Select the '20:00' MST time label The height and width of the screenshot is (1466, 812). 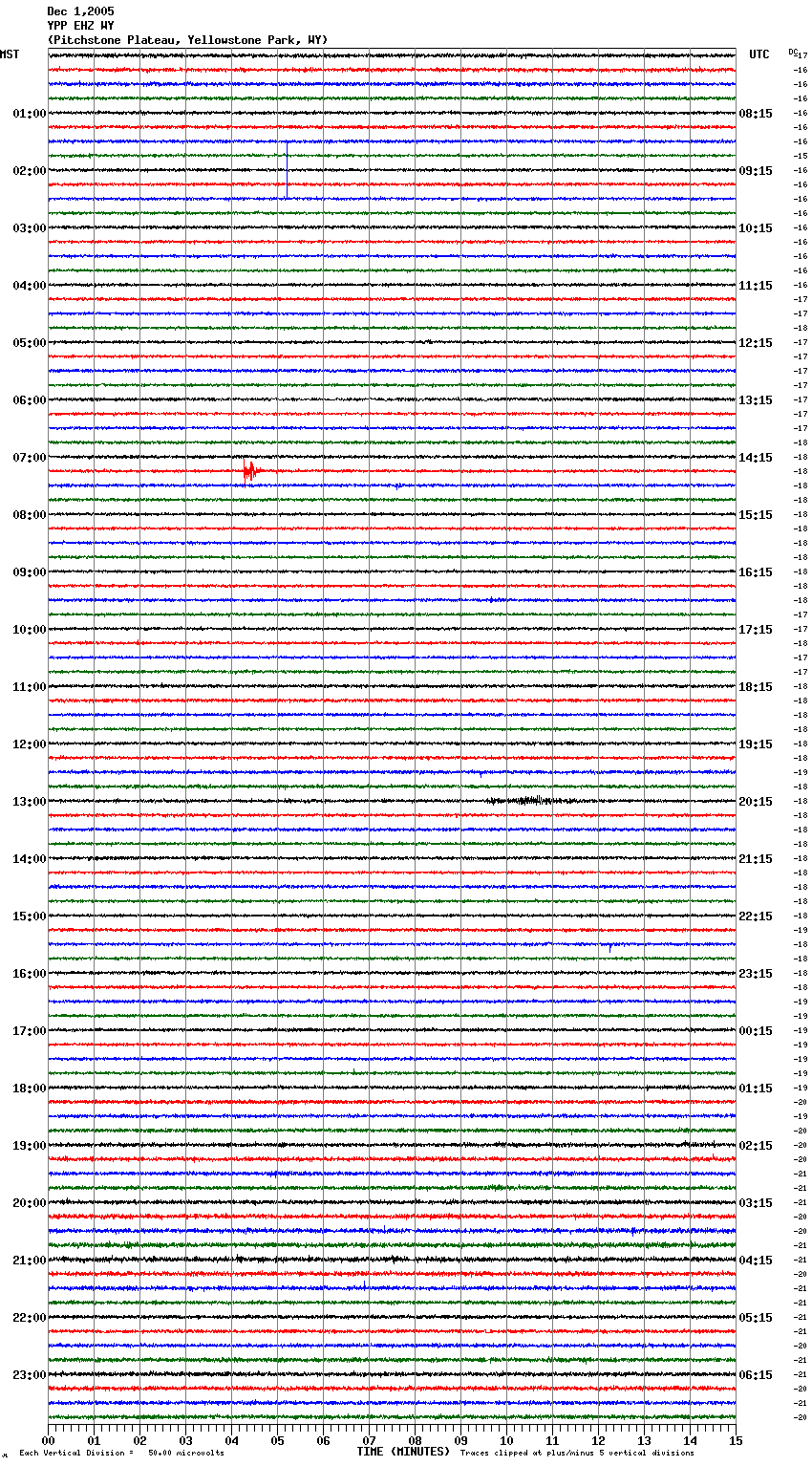coord(30,1203)
